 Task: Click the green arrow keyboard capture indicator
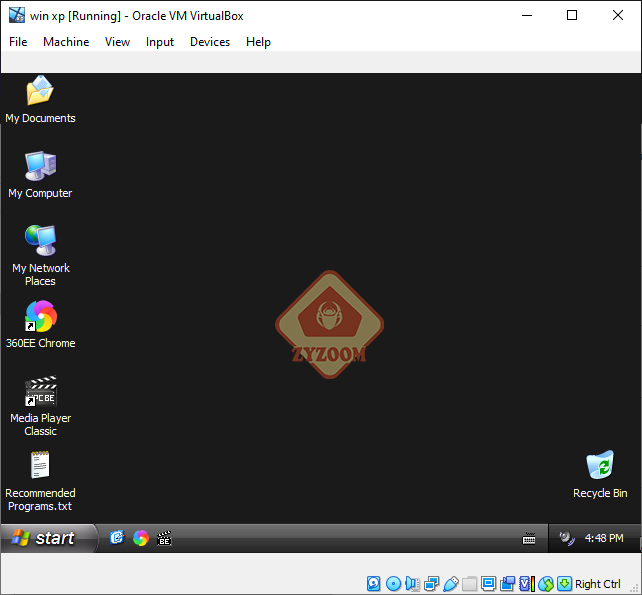point(564,584)
